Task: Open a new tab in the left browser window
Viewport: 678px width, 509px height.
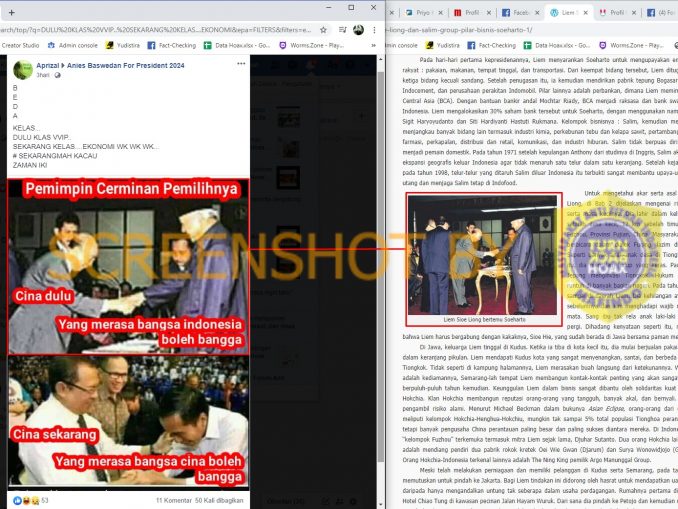Action: 12,13
